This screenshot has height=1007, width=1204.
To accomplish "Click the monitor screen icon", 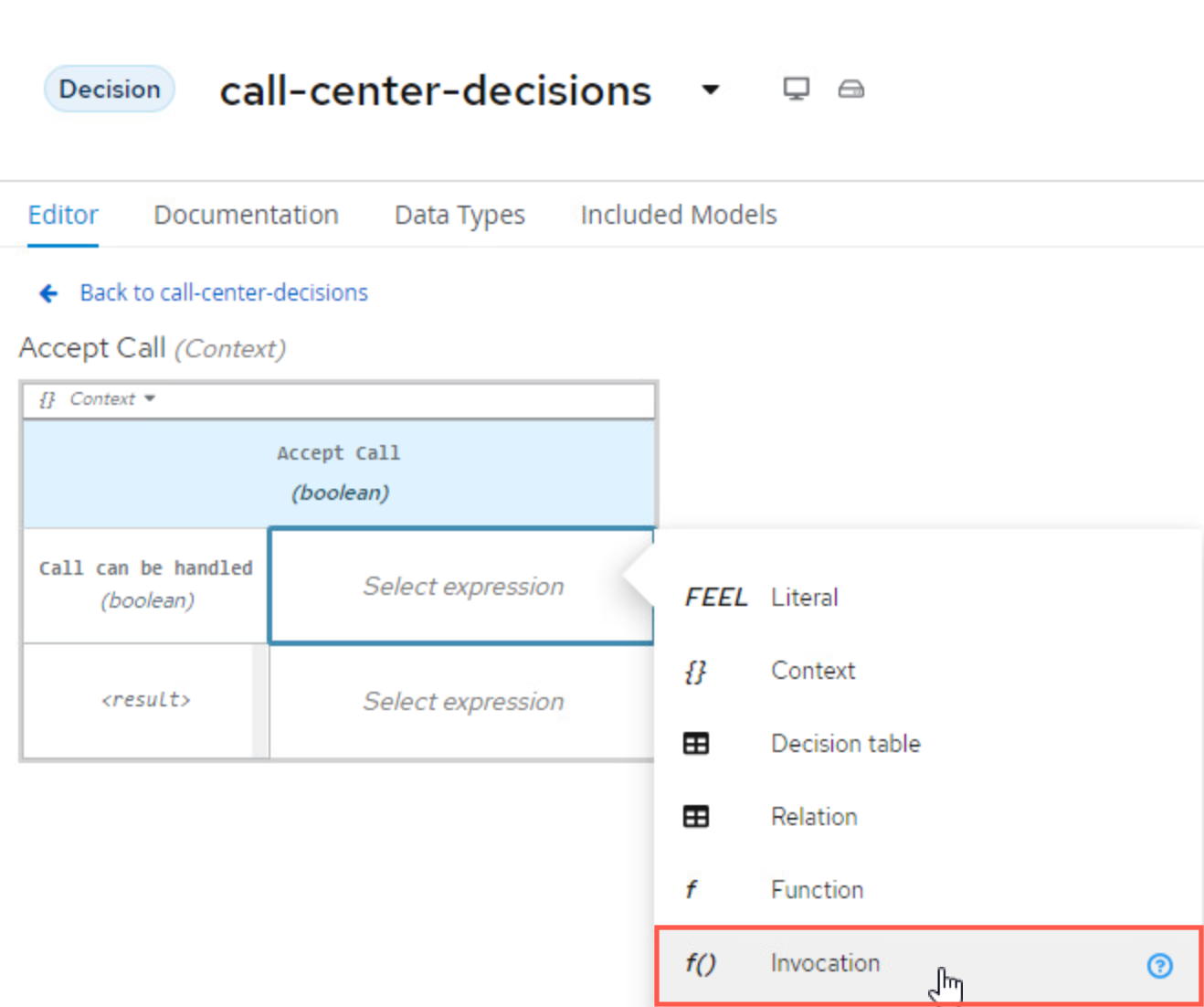I will pyautogui.click(x=796, y=89).
